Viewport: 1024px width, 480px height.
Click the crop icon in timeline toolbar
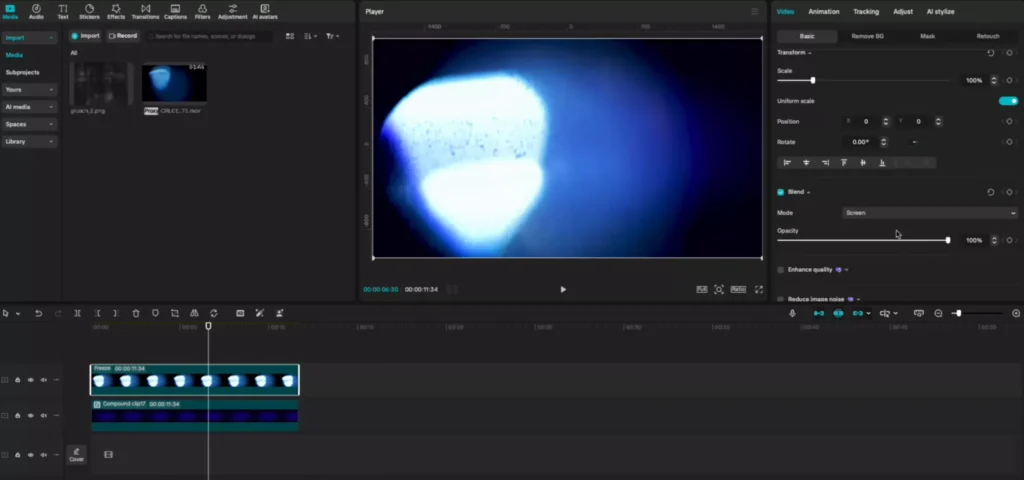pos(175,313)
